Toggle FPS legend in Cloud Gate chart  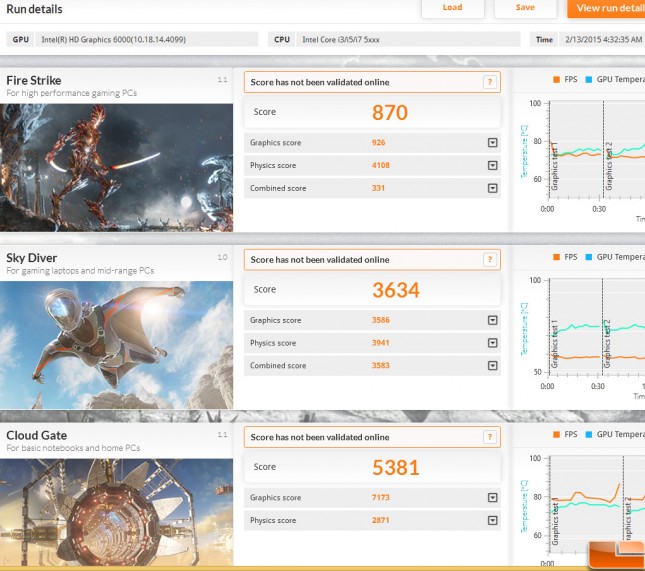[x=565, y=434]
